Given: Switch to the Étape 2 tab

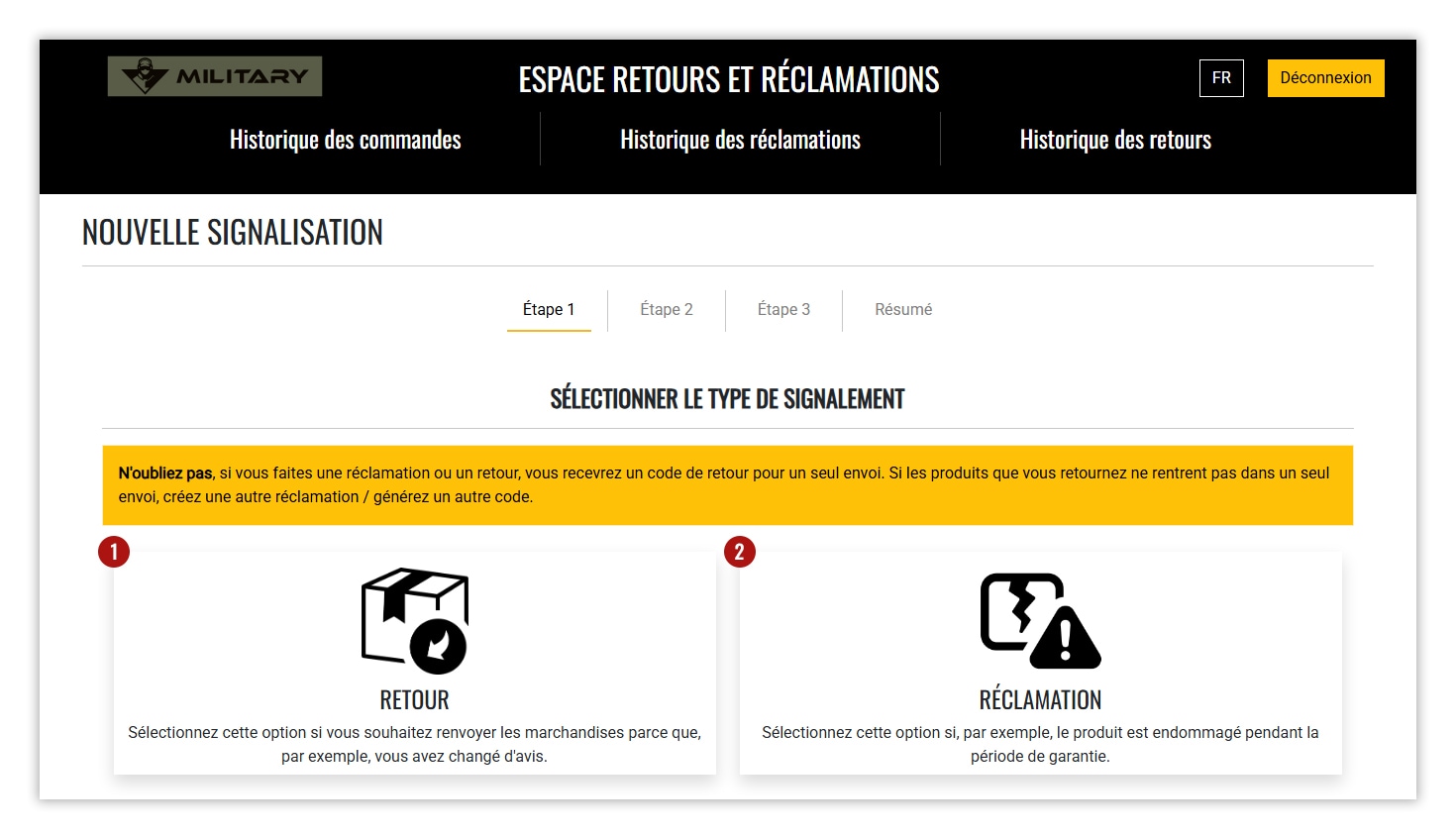Looking at the screenshot, I should pos(667,309).
